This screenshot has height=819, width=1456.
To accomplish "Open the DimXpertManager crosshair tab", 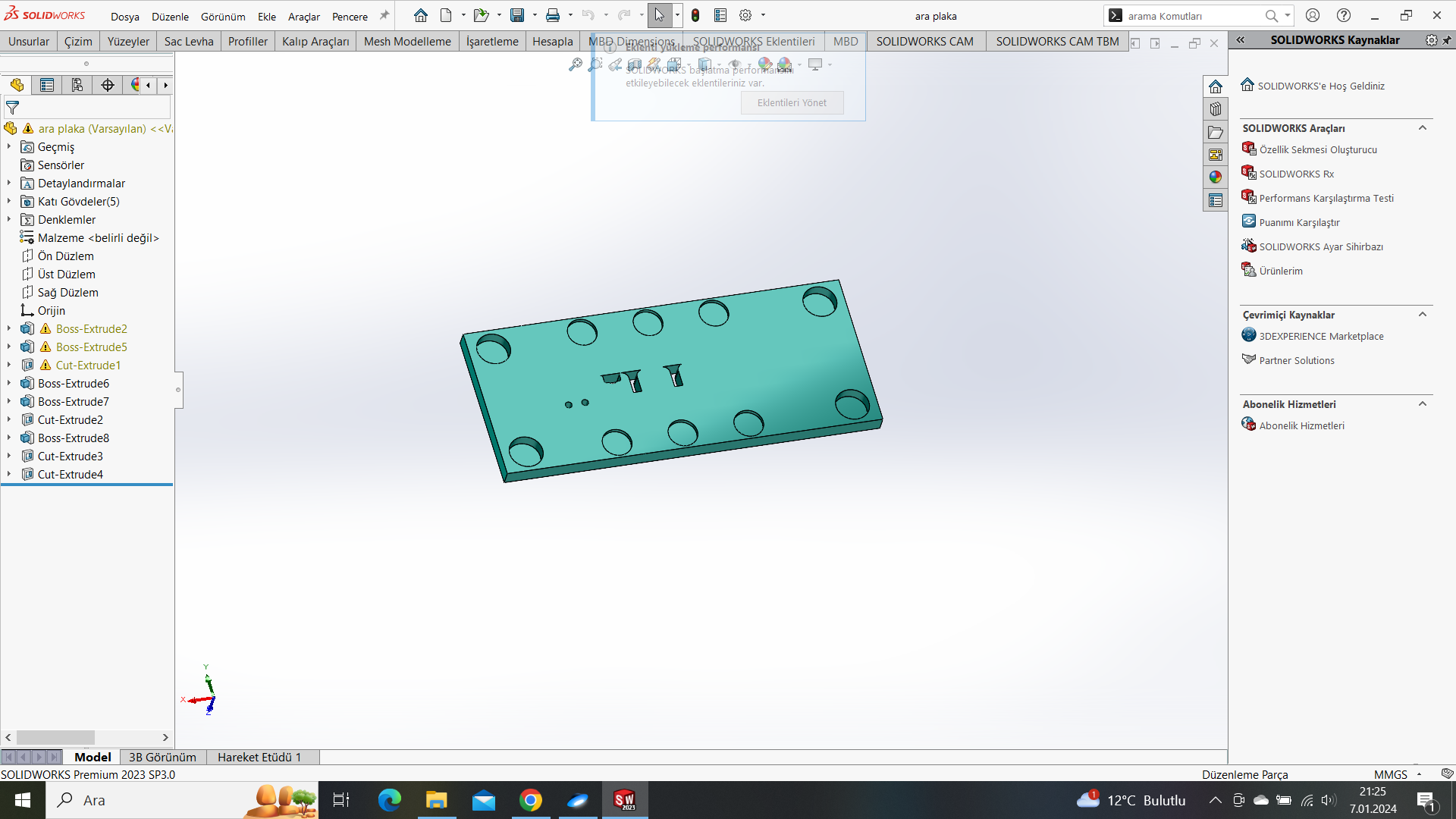I will point(108,85).
